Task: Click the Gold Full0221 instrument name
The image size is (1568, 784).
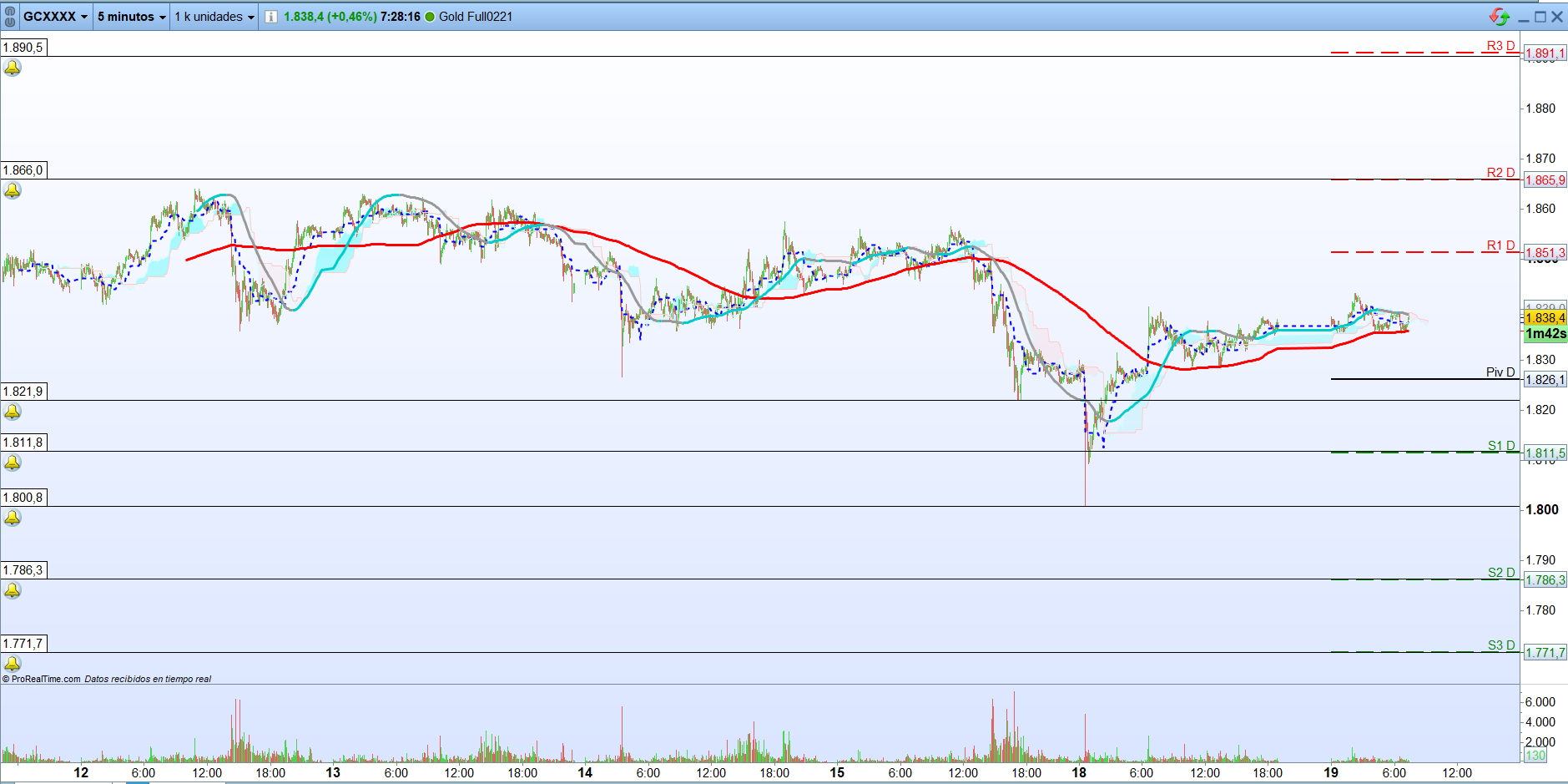Action: [476, 17]
